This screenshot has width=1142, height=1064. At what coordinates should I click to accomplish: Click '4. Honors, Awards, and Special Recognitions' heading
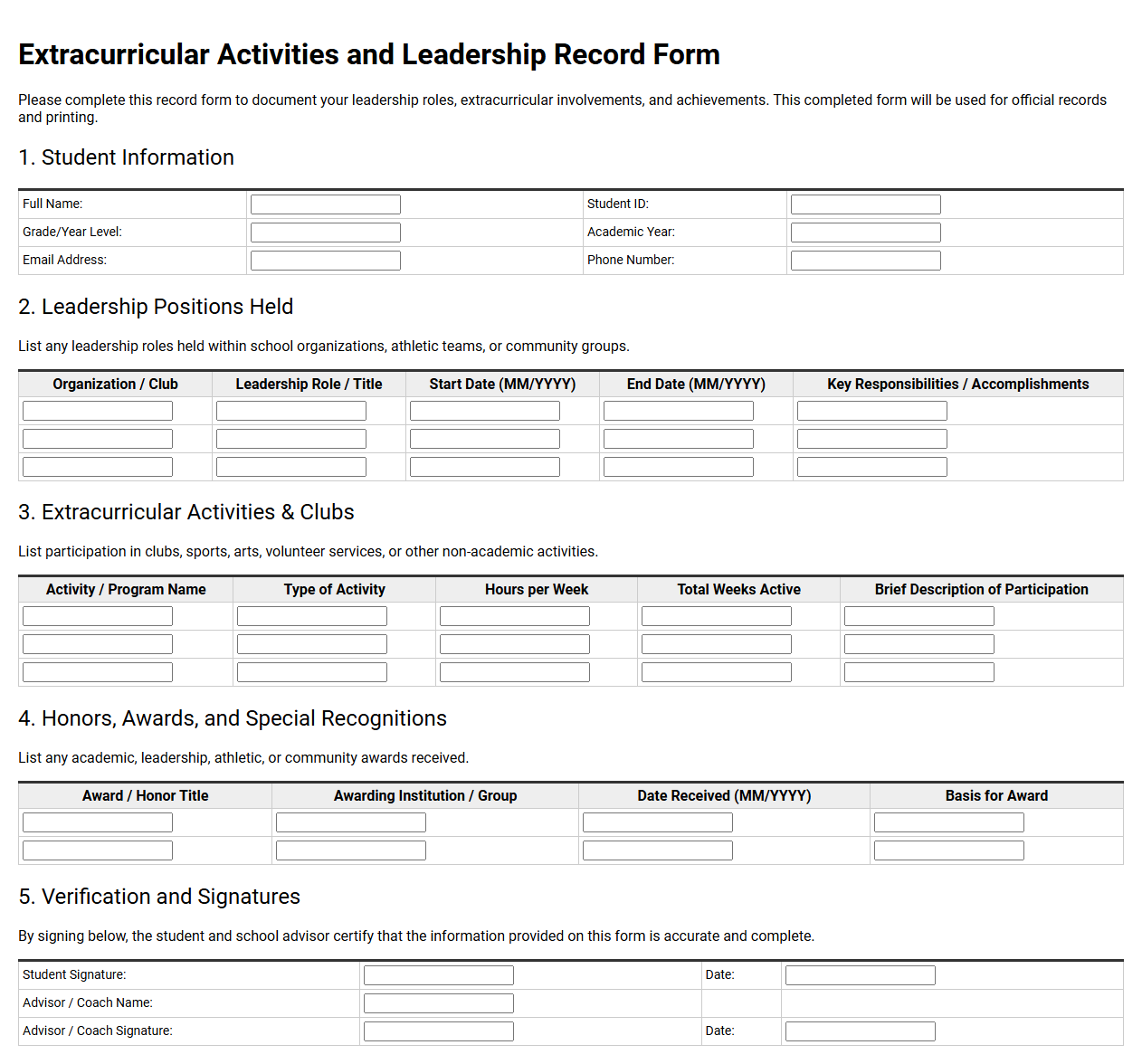tap(233, 718)
